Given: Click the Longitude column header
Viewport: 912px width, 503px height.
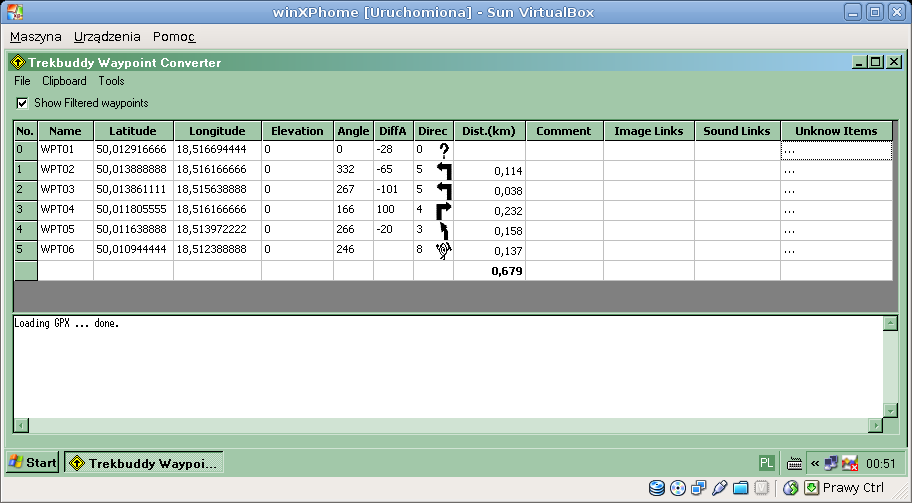Looking at the screenshot, I should (218, 131).
